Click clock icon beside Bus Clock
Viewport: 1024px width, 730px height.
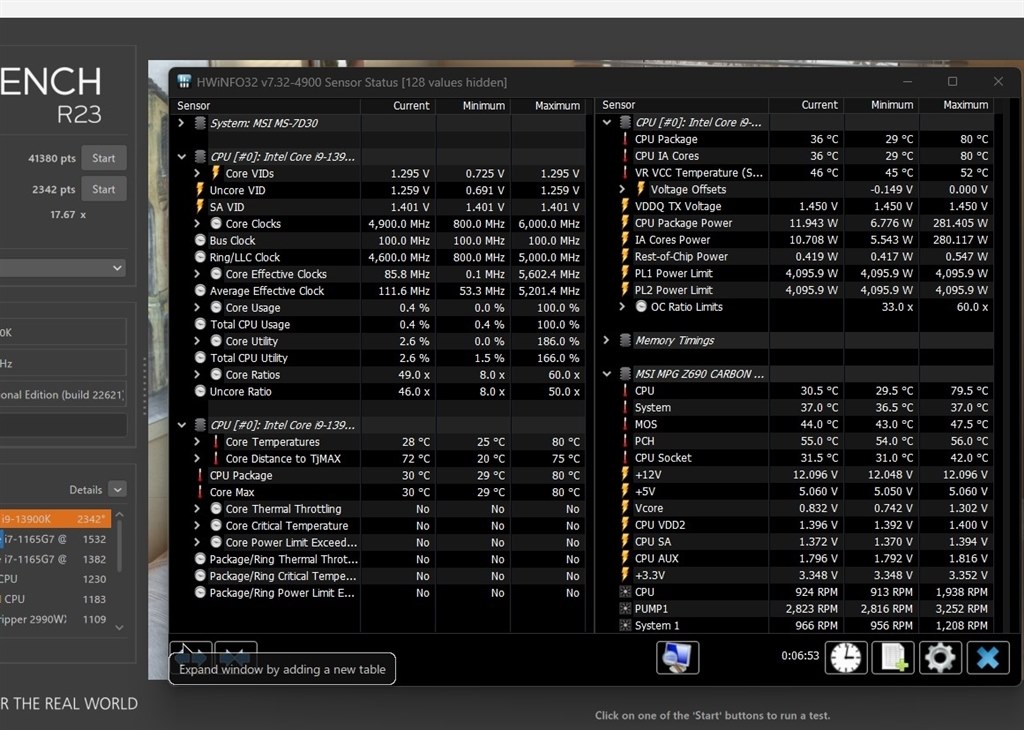[200, 240]
